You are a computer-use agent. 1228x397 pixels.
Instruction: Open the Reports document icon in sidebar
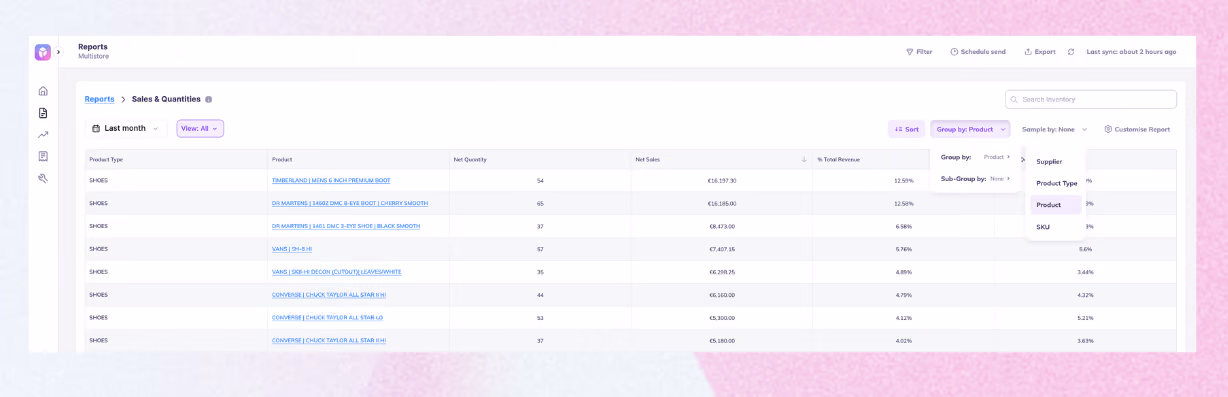coord(43,113)
